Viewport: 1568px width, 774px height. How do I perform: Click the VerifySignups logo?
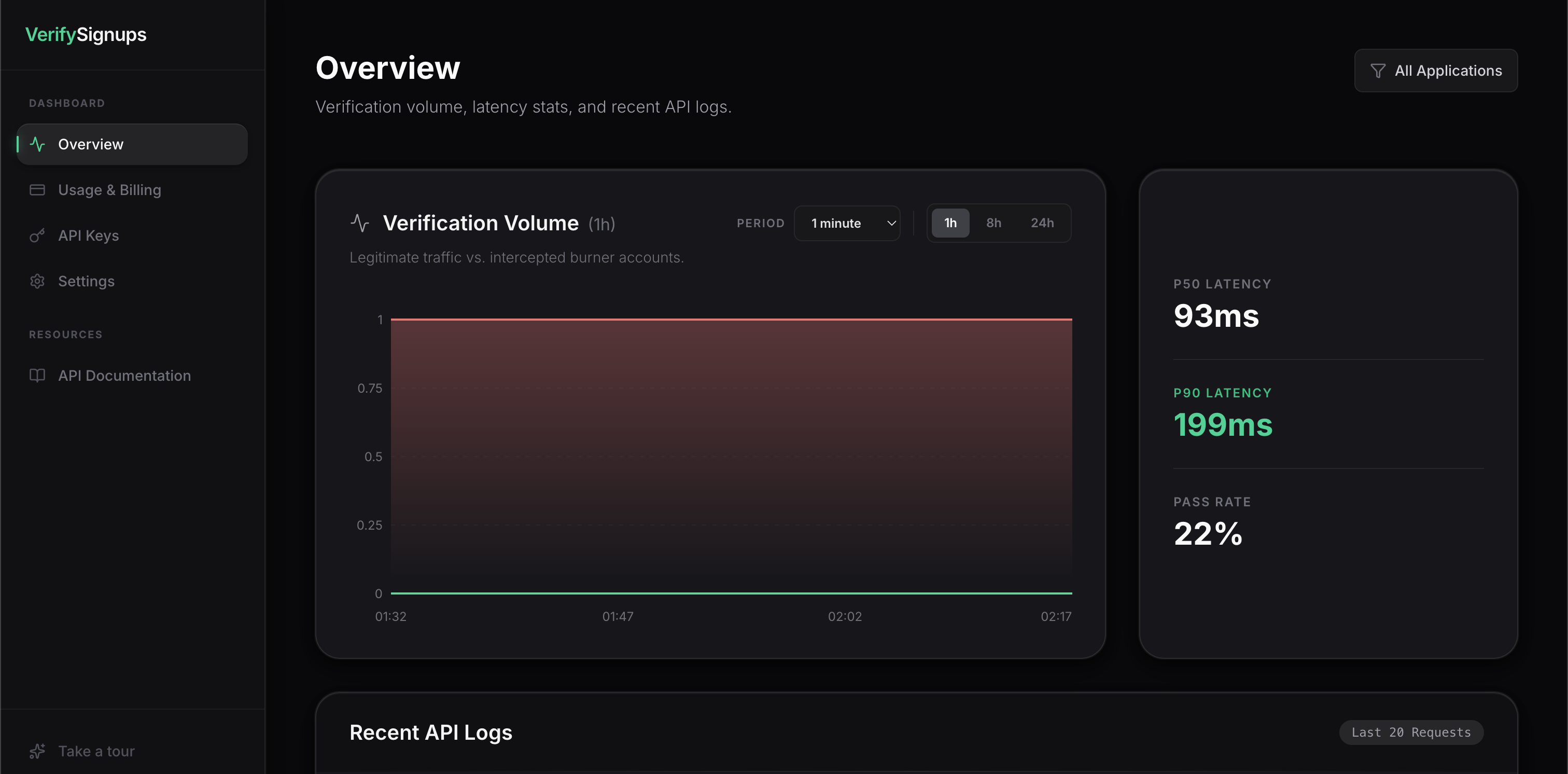point(86,35)
